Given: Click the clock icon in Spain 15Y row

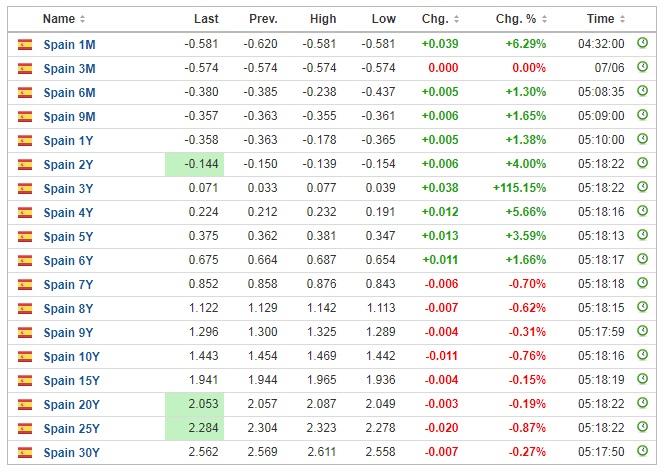Looking at the screenshot, I should [x=643, y=379].
